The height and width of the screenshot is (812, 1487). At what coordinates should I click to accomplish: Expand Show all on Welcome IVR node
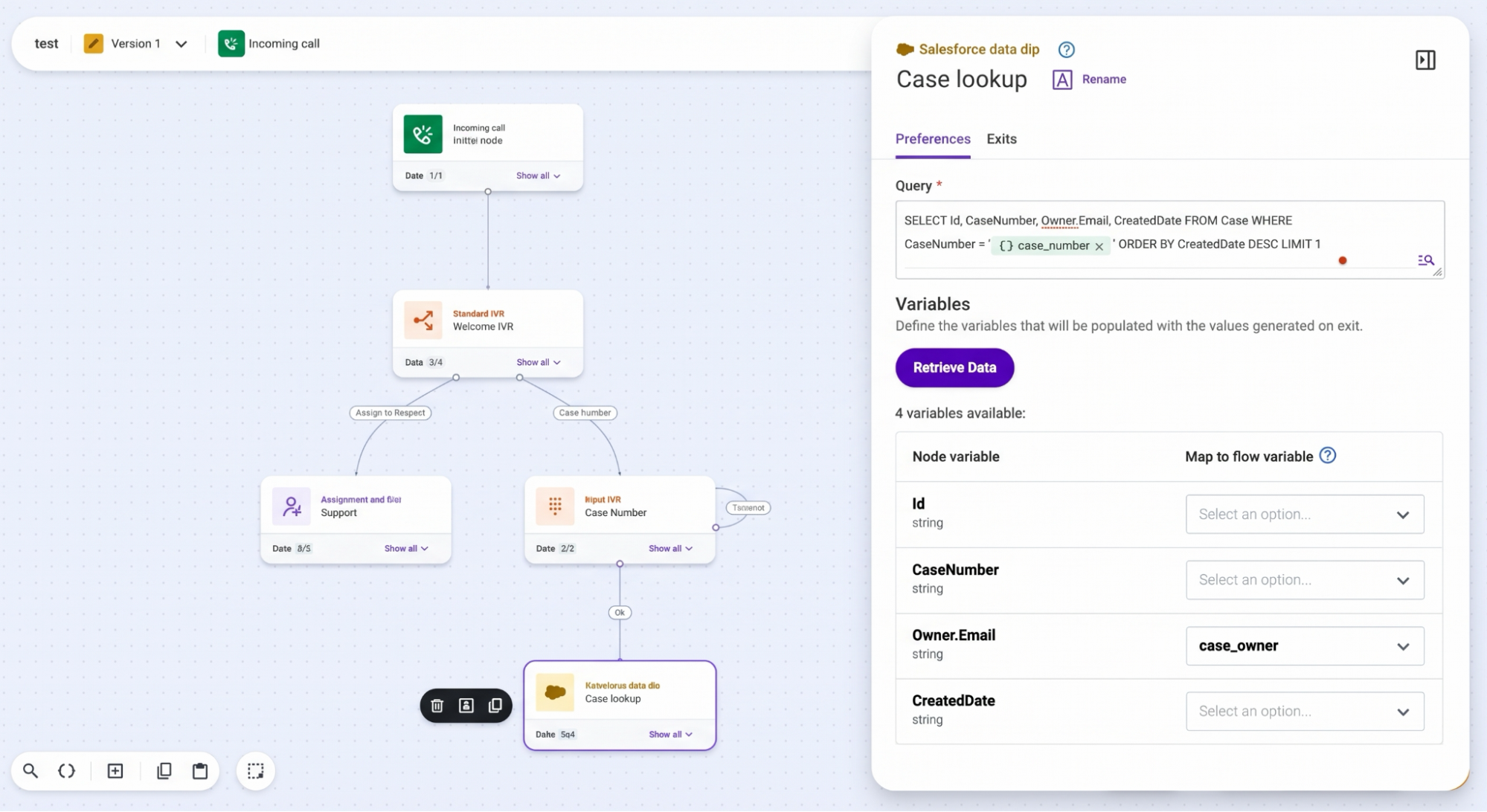click(538, 362)
